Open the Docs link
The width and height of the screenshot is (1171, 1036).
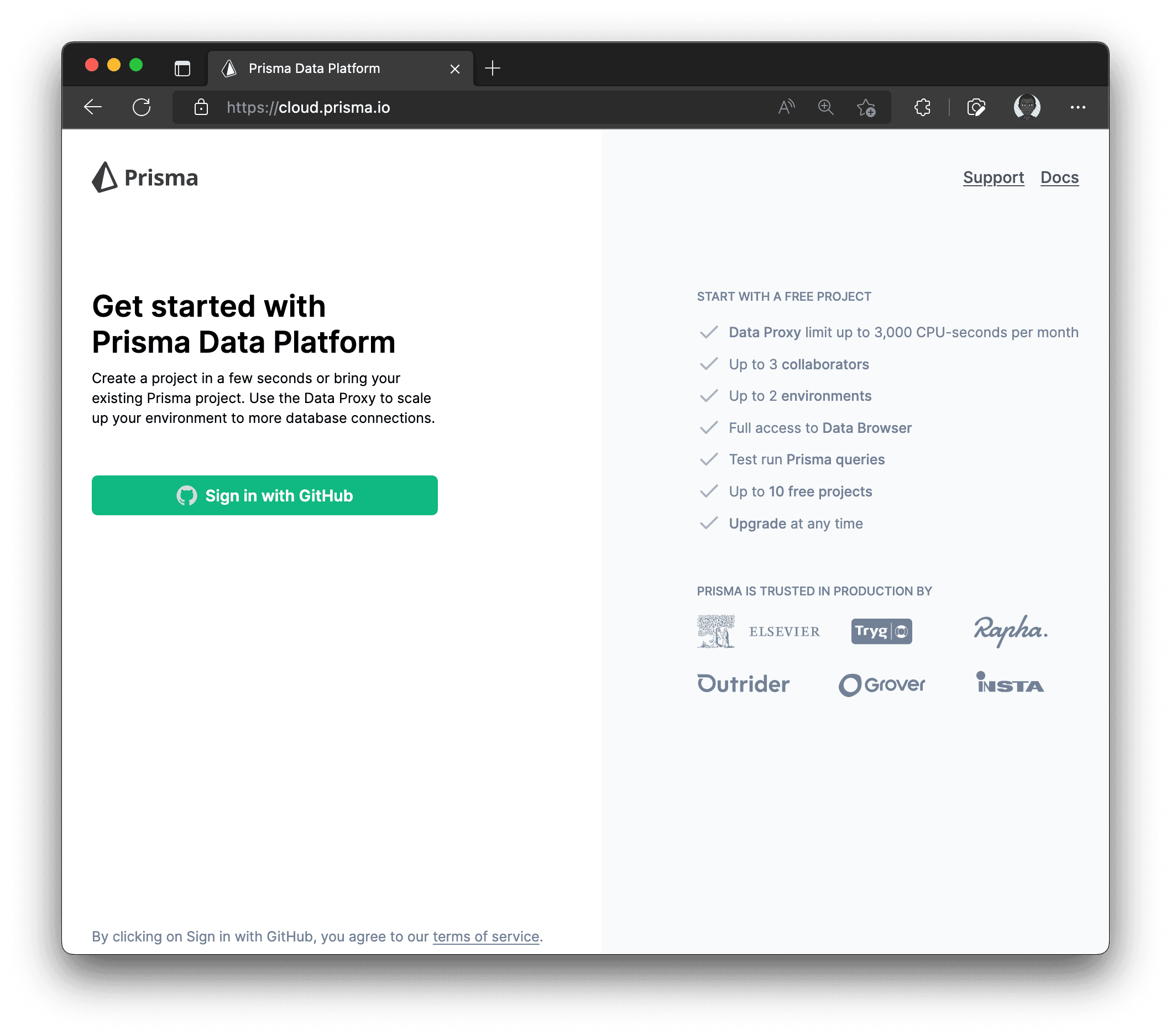coord(1059,177)
